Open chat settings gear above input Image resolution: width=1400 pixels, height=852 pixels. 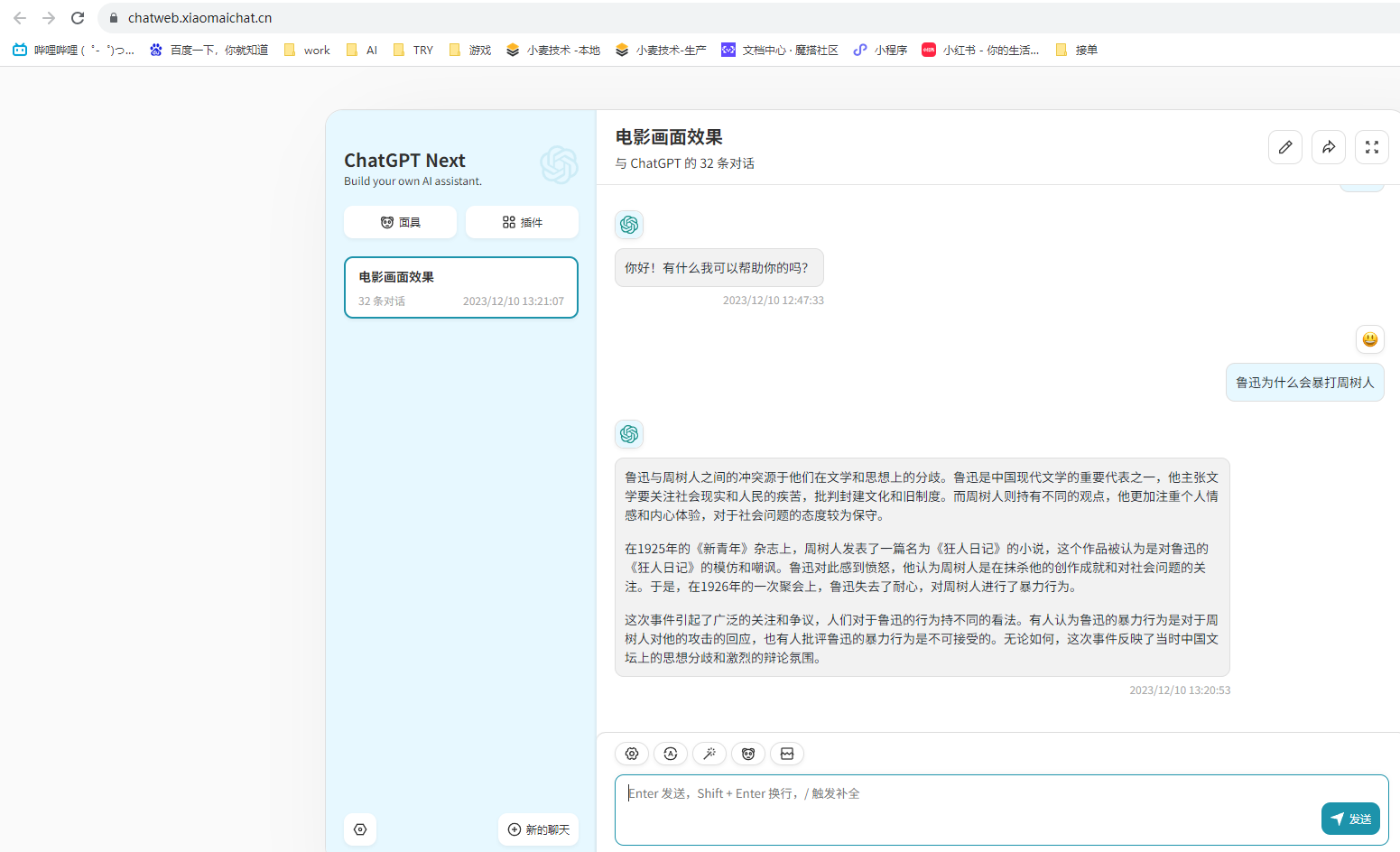click(x=632, y=754)
